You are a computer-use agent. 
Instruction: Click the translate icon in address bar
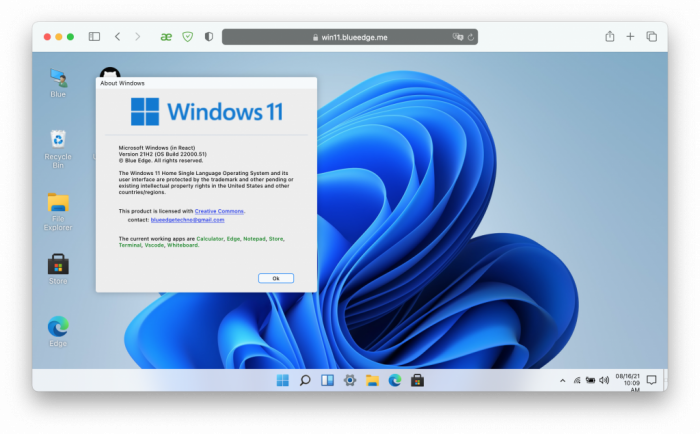point(458,37)
